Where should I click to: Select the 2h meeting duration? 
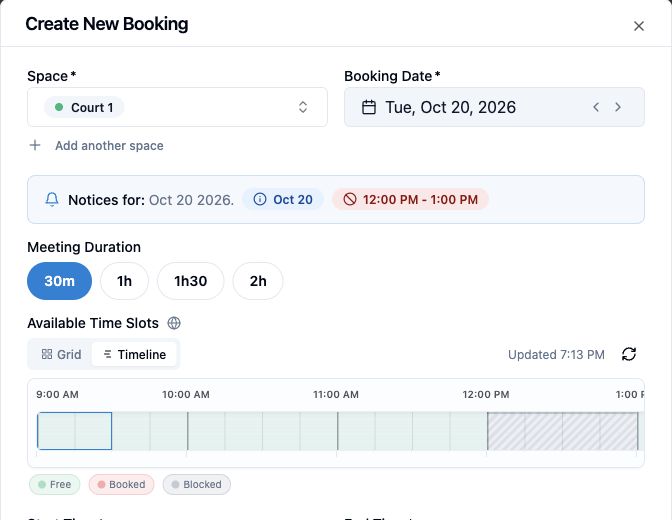coord(258,281)
